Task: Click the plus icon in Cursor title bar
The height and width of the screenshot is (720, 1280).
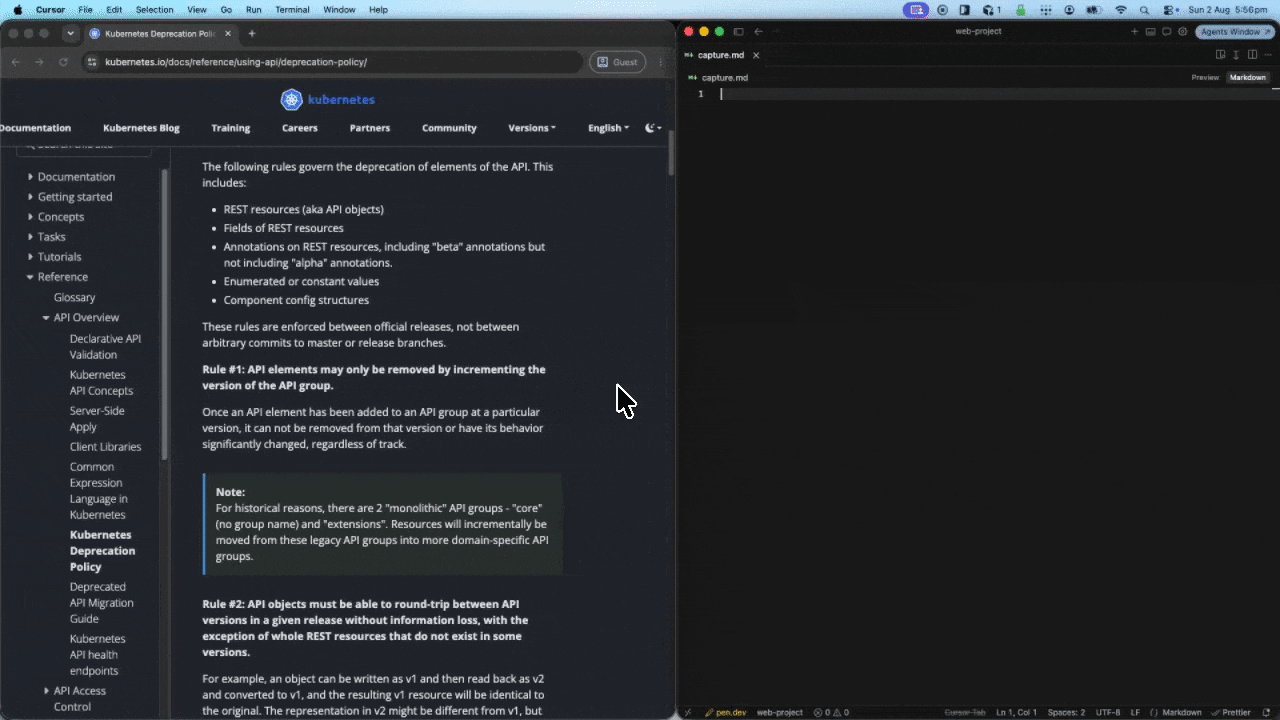Action: pyautogui.click(x=1134, y=32)
